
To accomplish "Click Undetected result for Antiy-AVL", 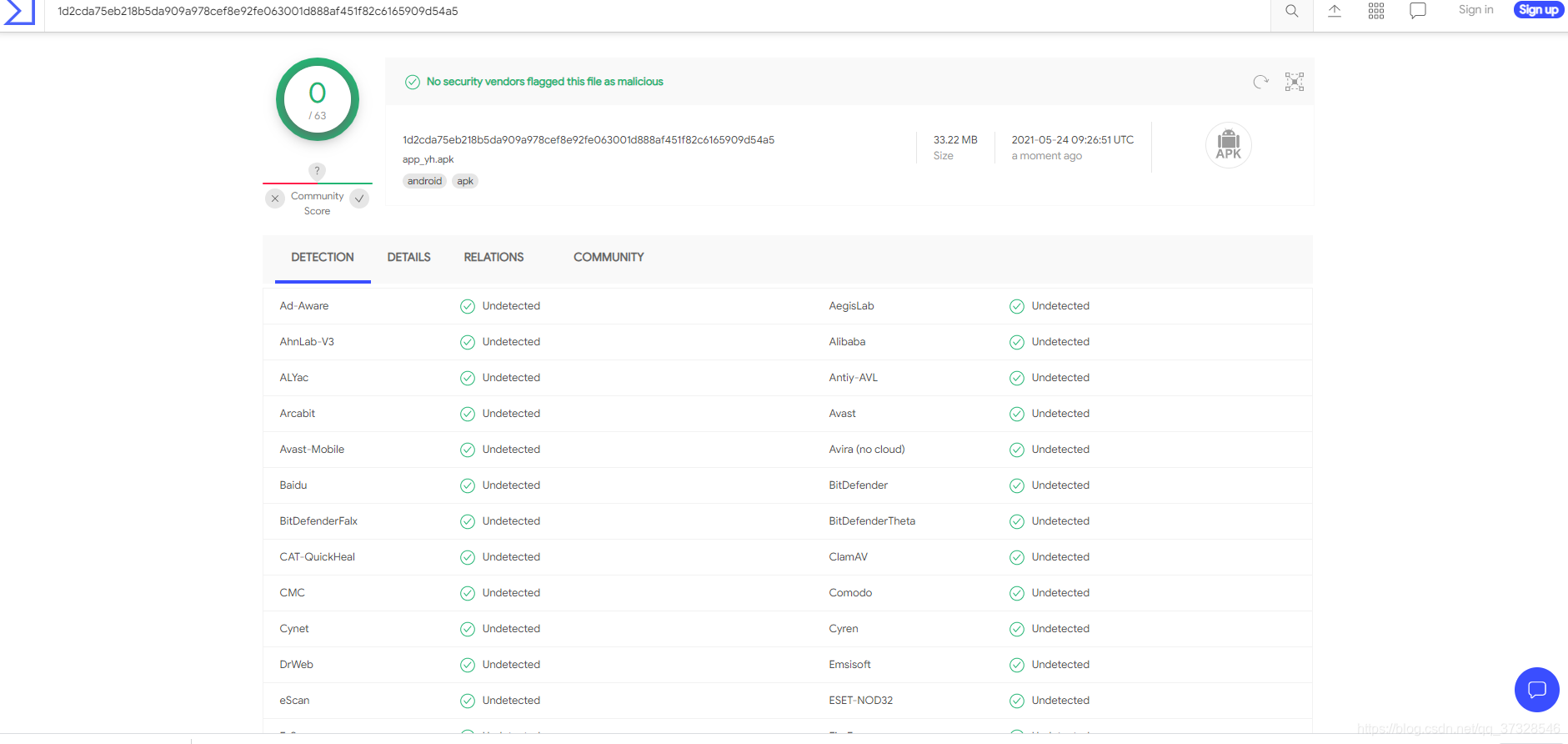I will [1060, 378].
